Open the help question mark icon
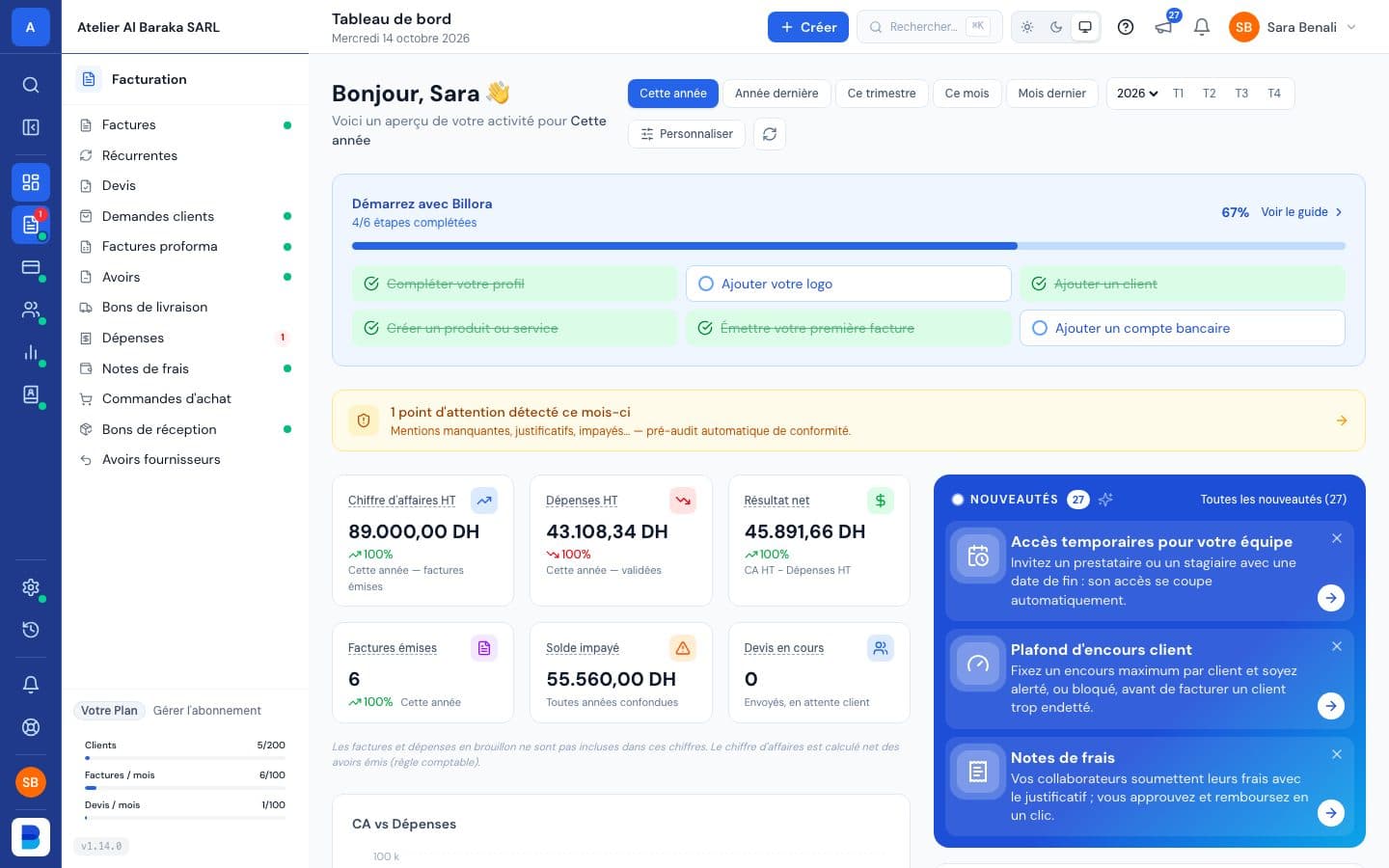Screen dimensions: 1389x868 1126,27
